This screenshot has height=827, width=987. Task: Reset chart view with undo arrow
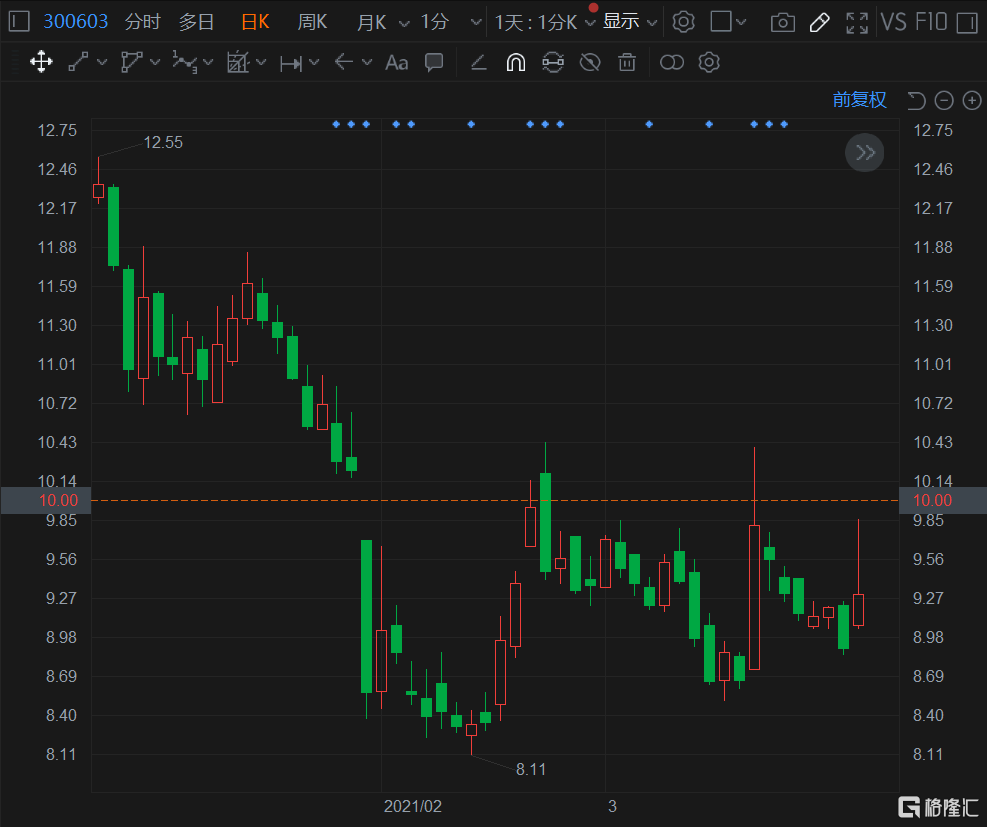(916, 100)
